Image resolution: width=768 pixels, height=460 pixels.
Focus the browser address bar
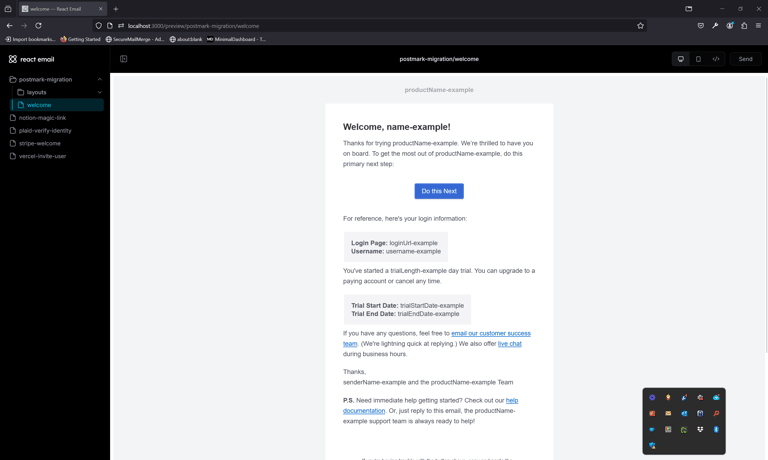point(380,26)
